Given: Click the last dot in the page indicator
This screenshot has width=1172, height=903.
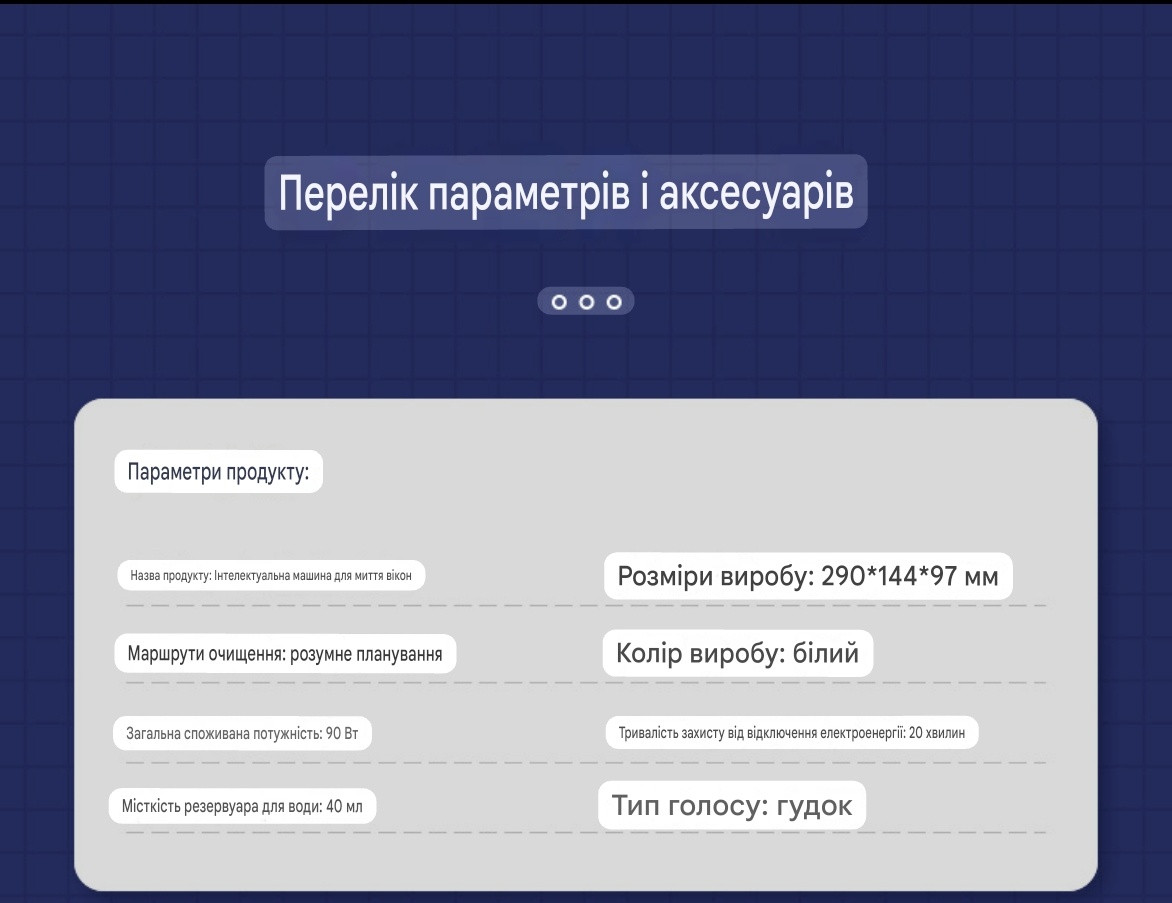Looking at the screenshot, I should coord(614,302).
